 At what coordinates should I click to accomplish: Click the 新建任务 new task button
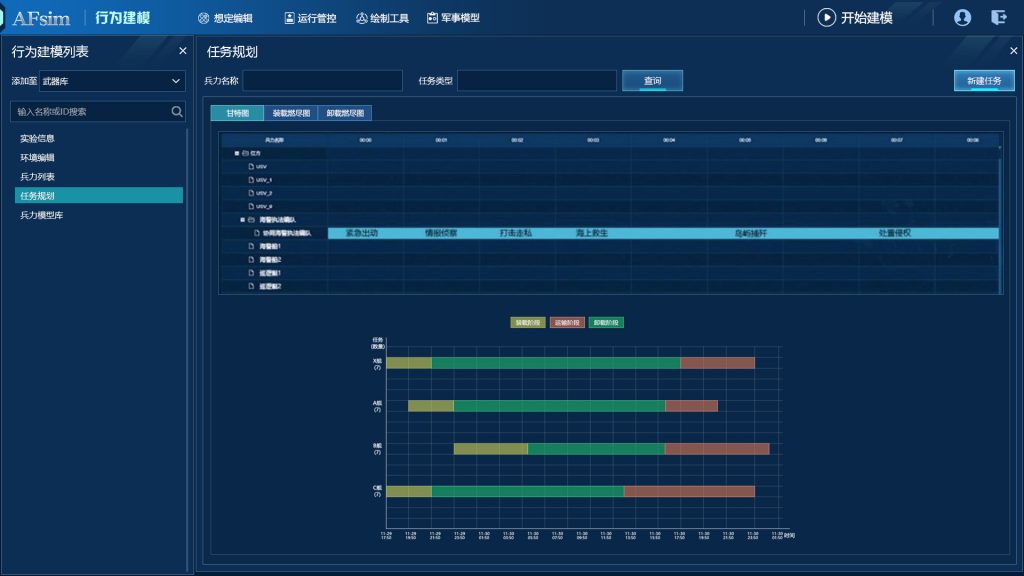click(x=983, y=81)
